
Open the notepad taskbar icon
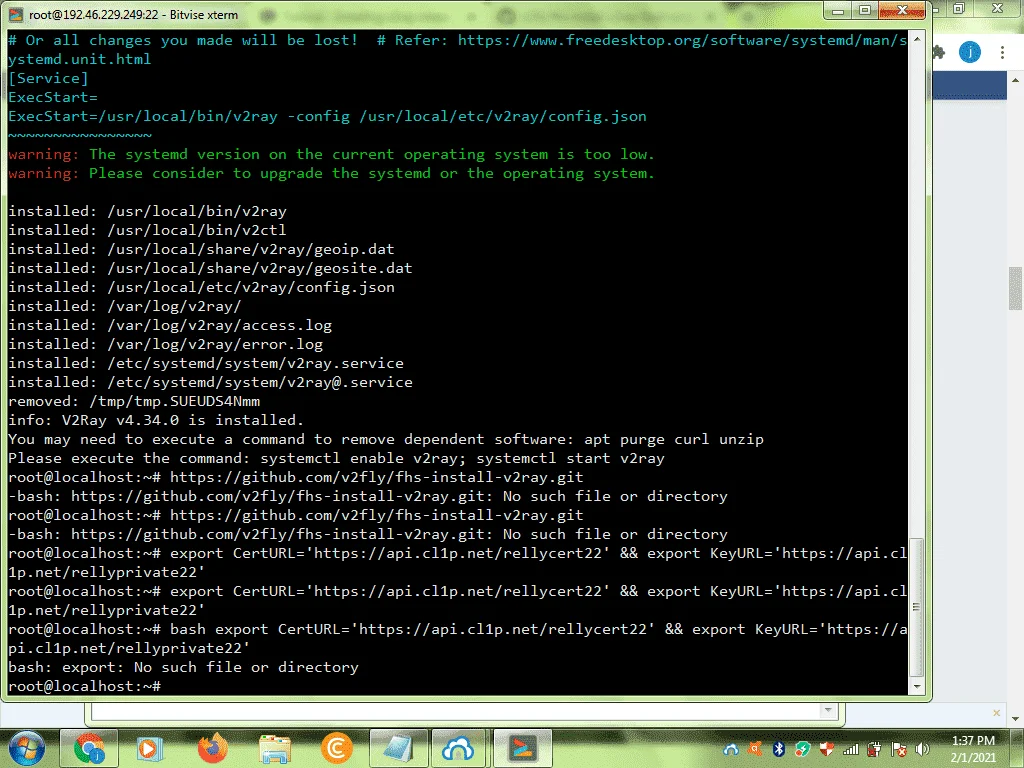pyautogui.click(x=398, y=748)
